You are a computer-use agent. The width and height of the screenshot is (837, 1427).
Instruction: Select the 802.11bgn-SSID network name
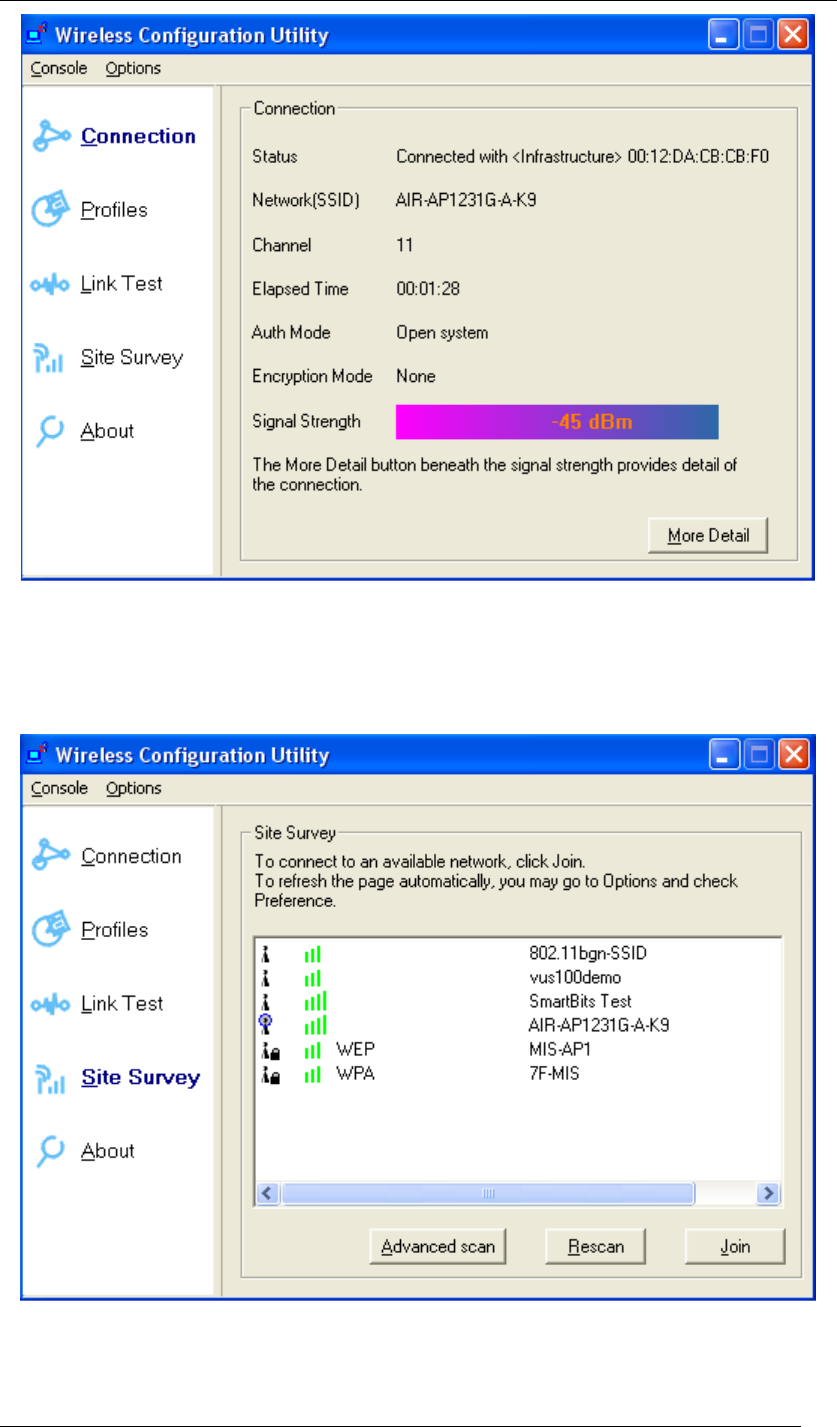click(x=588, y=954)
